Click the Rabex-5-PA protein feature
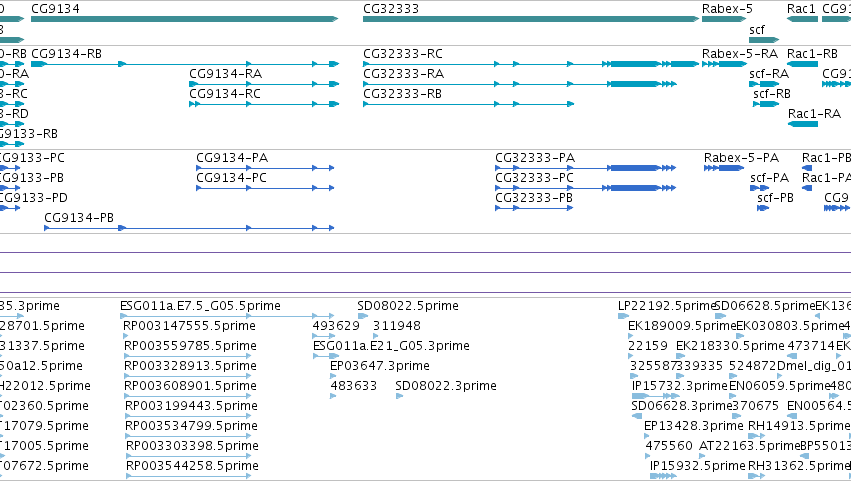This screenshot has width=851, height=481. (x=724, y=168)
